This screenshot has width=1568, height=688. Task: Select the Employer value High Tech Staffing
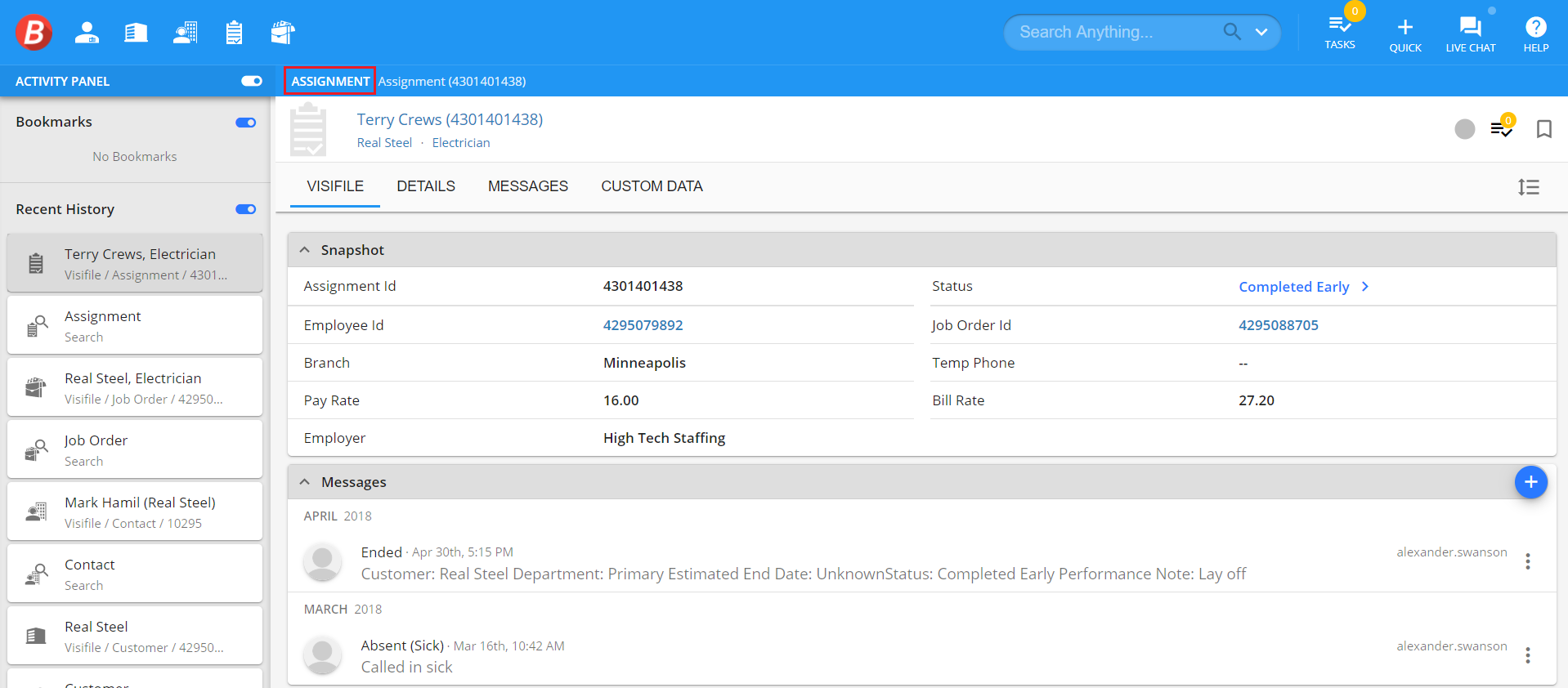(664, 438)
